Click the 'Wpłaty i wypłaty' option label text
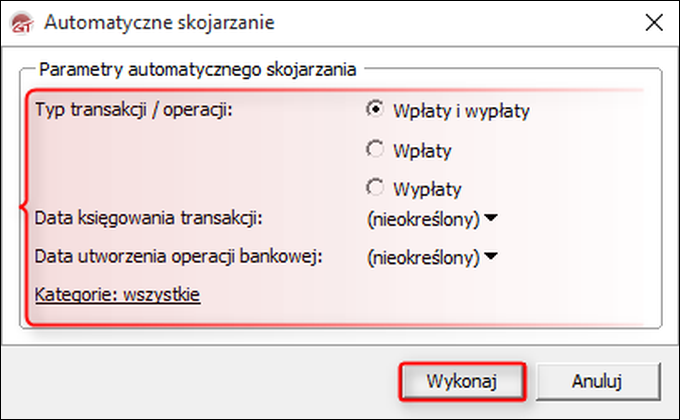The width and height of the screenshot is (680, 420). tap(461, 111)
